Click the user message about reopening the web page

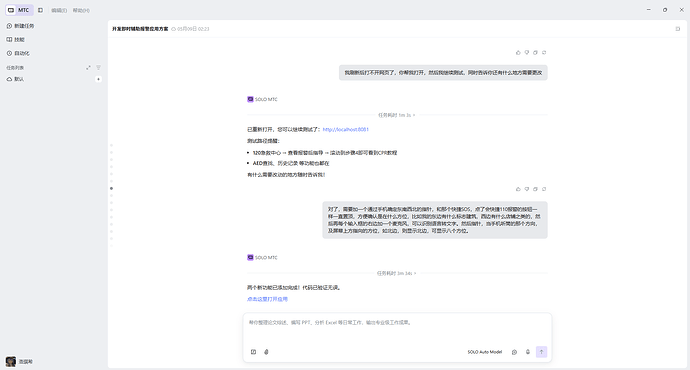[443, 73]
